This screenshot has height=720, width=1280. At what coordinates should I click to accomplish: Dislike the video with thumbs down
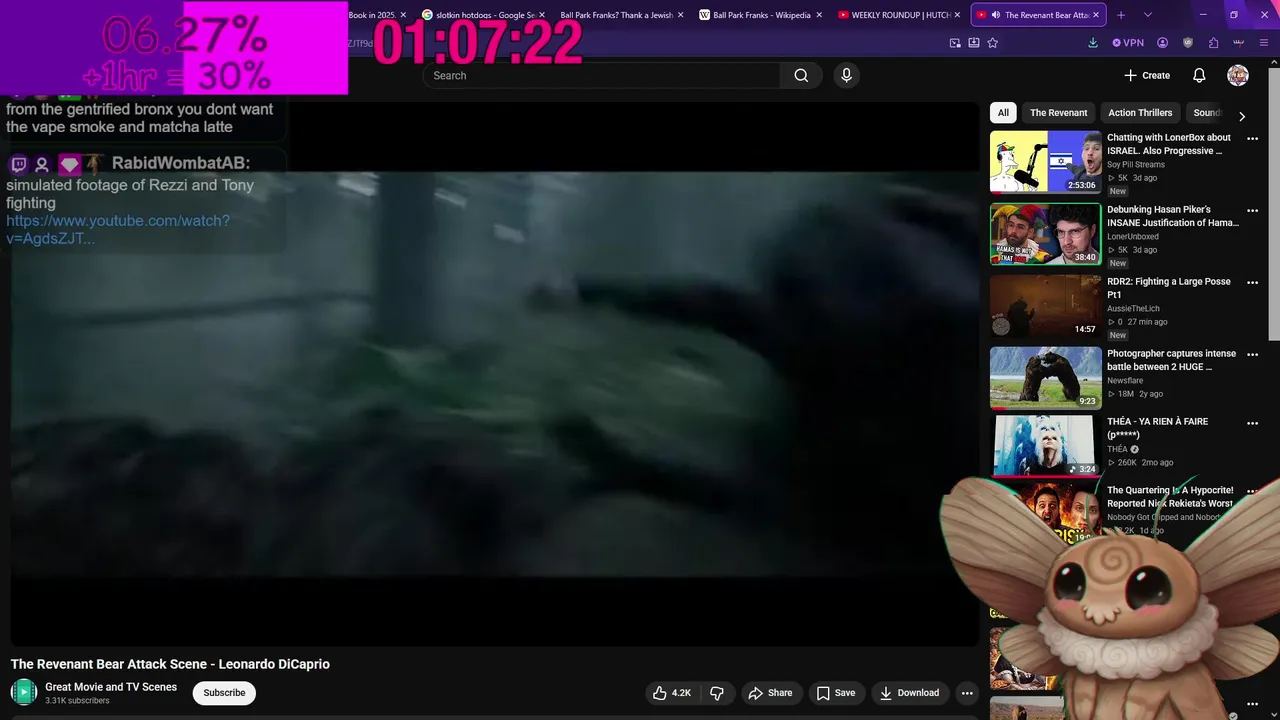pos(717,693)
